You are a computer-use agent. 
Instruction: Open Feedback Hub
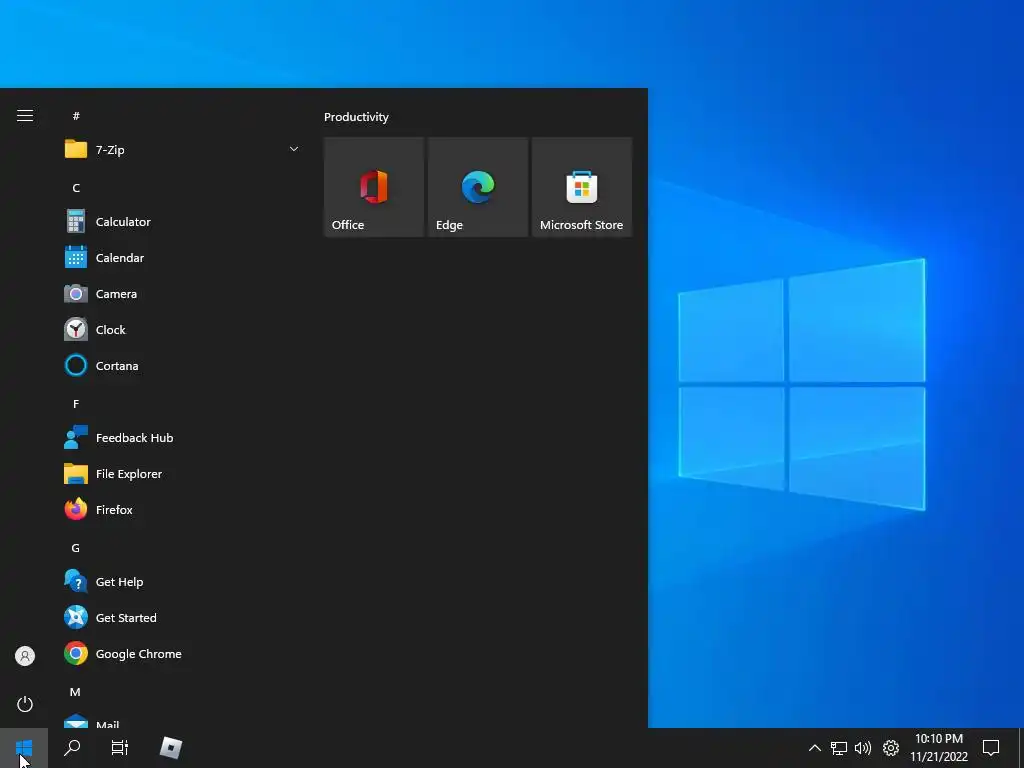point(183,438)
